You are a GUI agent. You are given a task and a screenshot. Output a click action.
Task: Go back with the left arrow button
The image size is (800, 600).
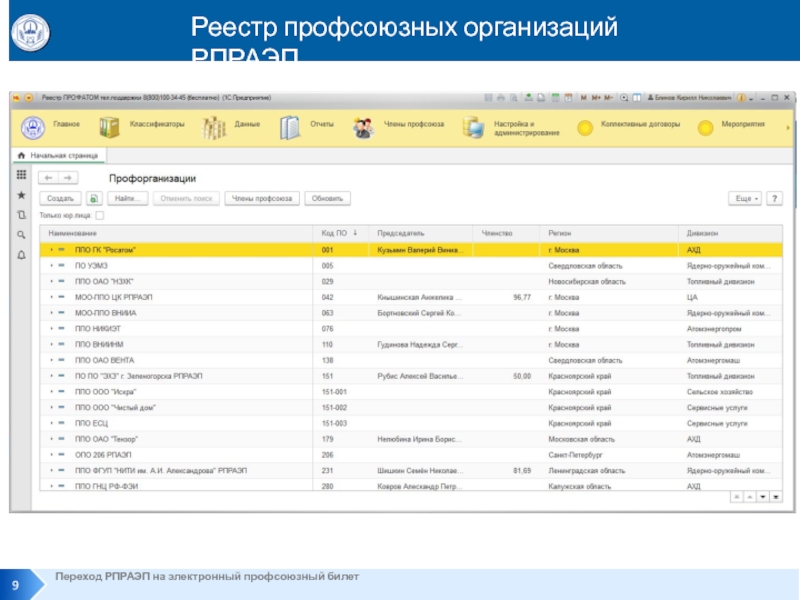pyautogui.click(x=48, y=177)
